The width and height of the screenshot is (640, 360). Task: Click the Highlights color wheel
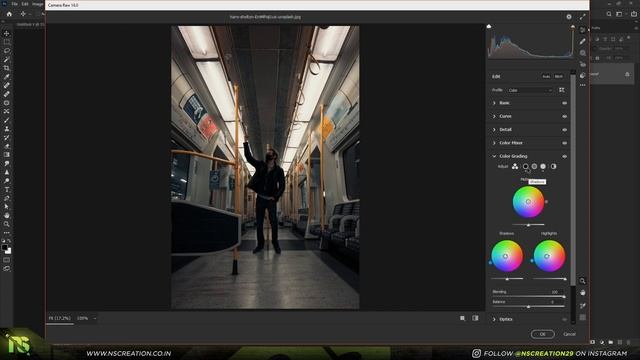[549, 256]
